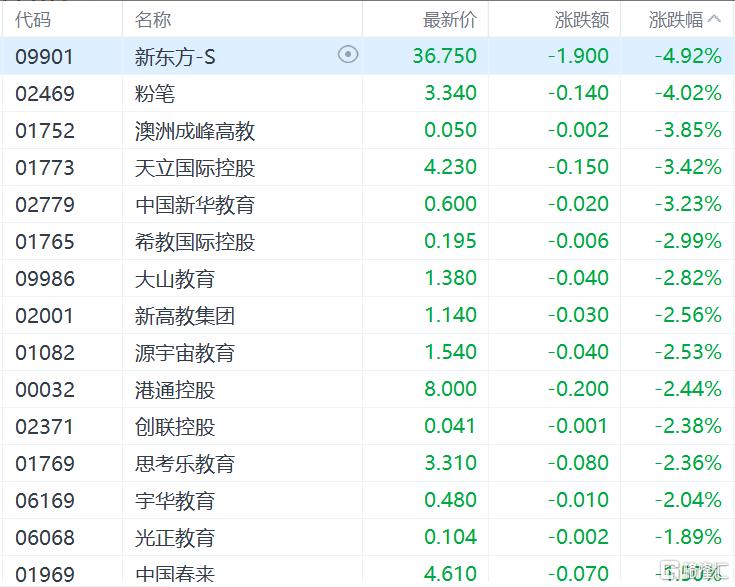Sort by 涨跌额 column header
735x587 pixels.
[x=582, y=20]
